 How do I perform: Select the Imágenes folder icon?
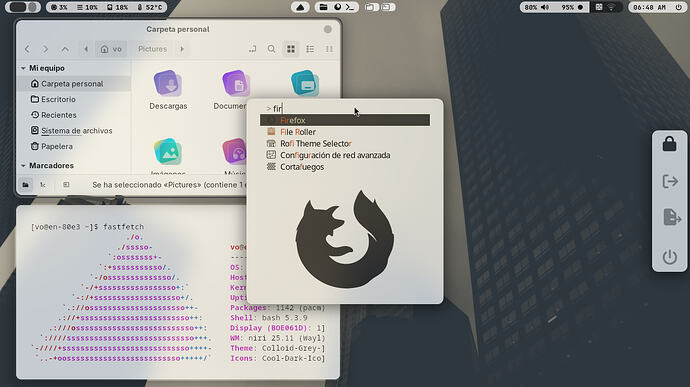(168, 151)
